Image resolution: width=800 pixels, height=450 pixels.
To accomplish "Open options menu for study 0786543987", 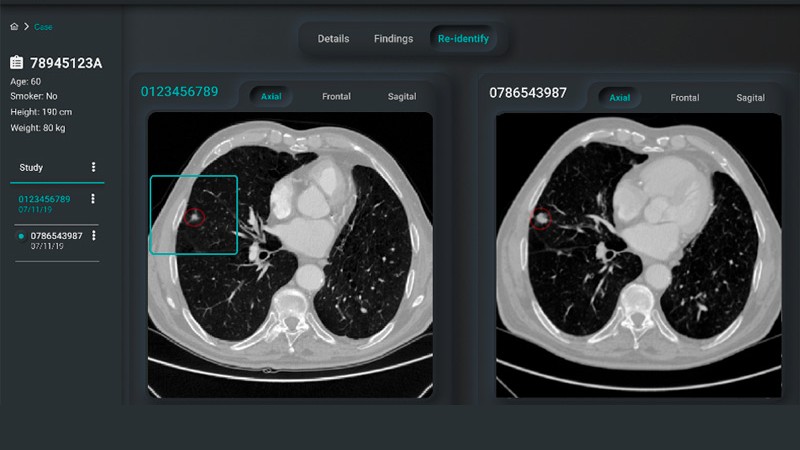I will [x=94, y=236].
